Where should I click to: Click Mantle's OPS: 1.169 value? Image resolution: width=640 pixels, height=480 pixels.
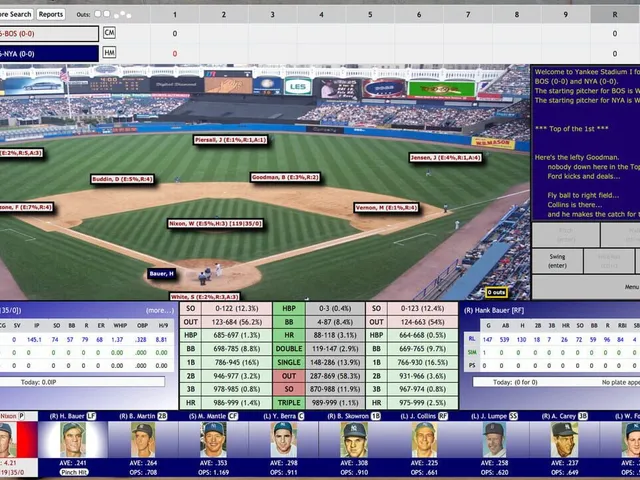(x=213, y=473)
